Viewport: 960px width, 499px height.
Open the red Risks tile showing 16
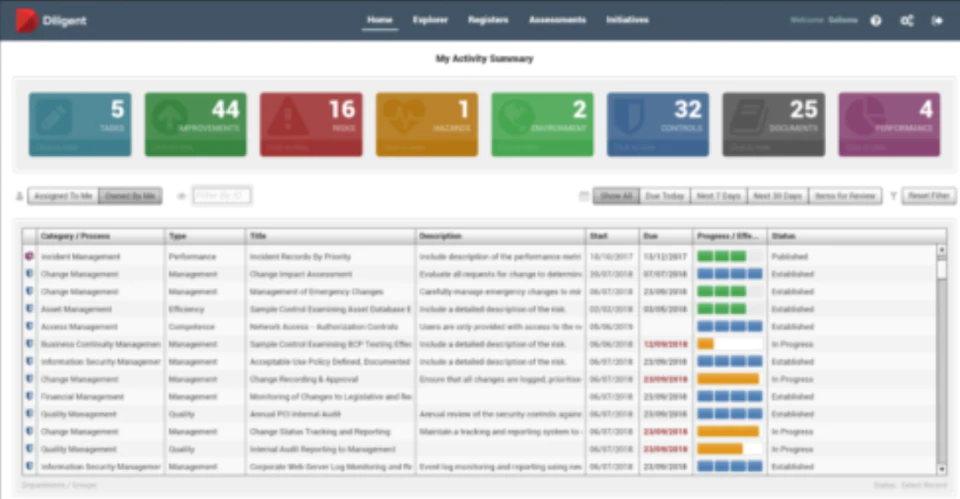pos(311,124)
